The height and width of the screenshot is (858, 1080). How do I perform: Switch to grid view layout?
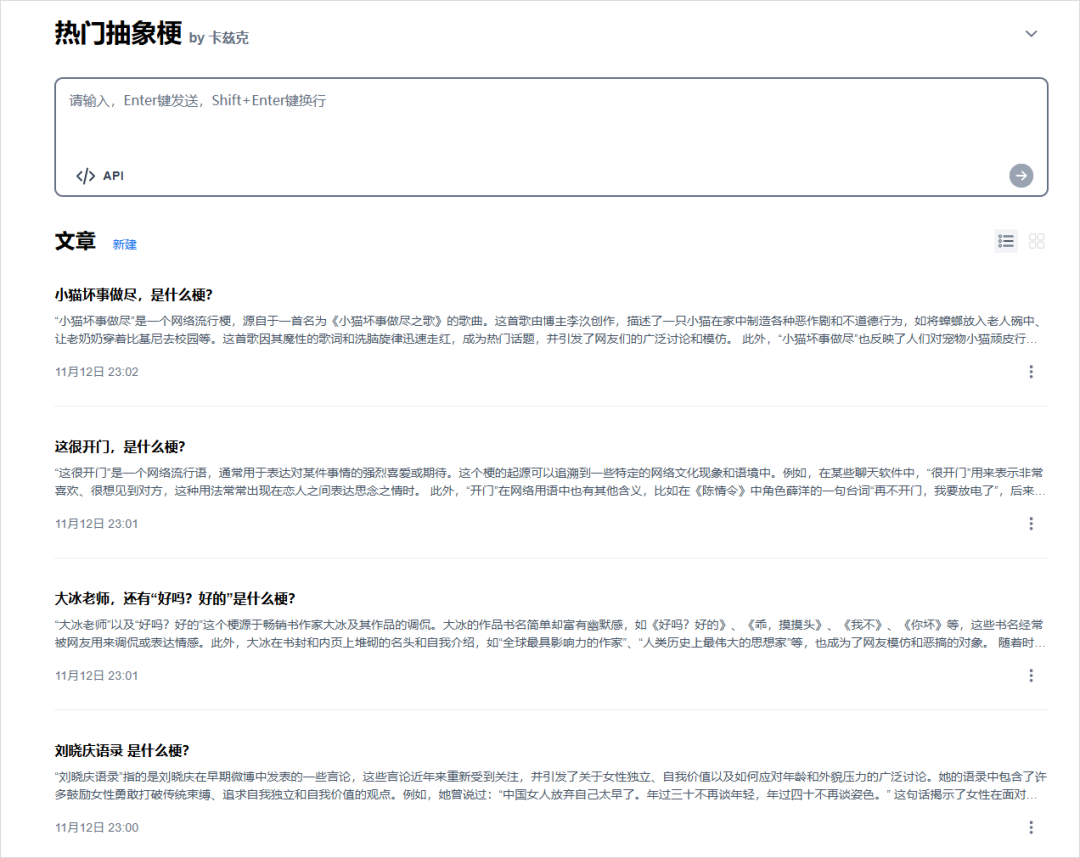[1037, 241]
